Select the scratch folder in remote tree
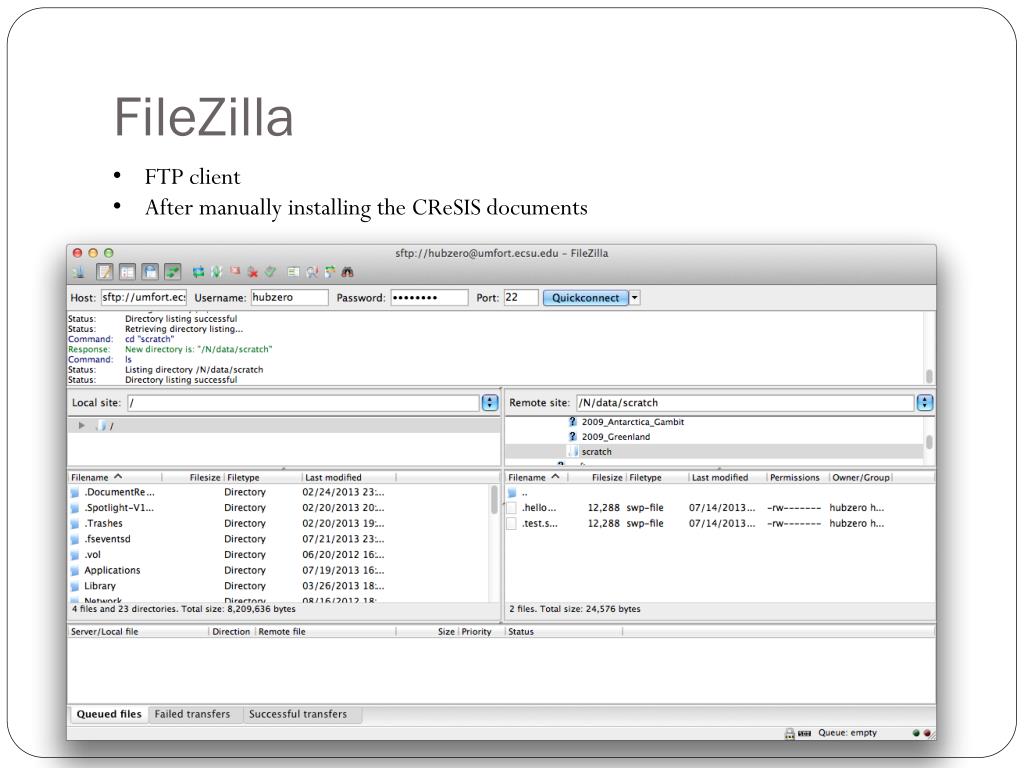This screenshot has width=1024, height=768. (596, 452)
